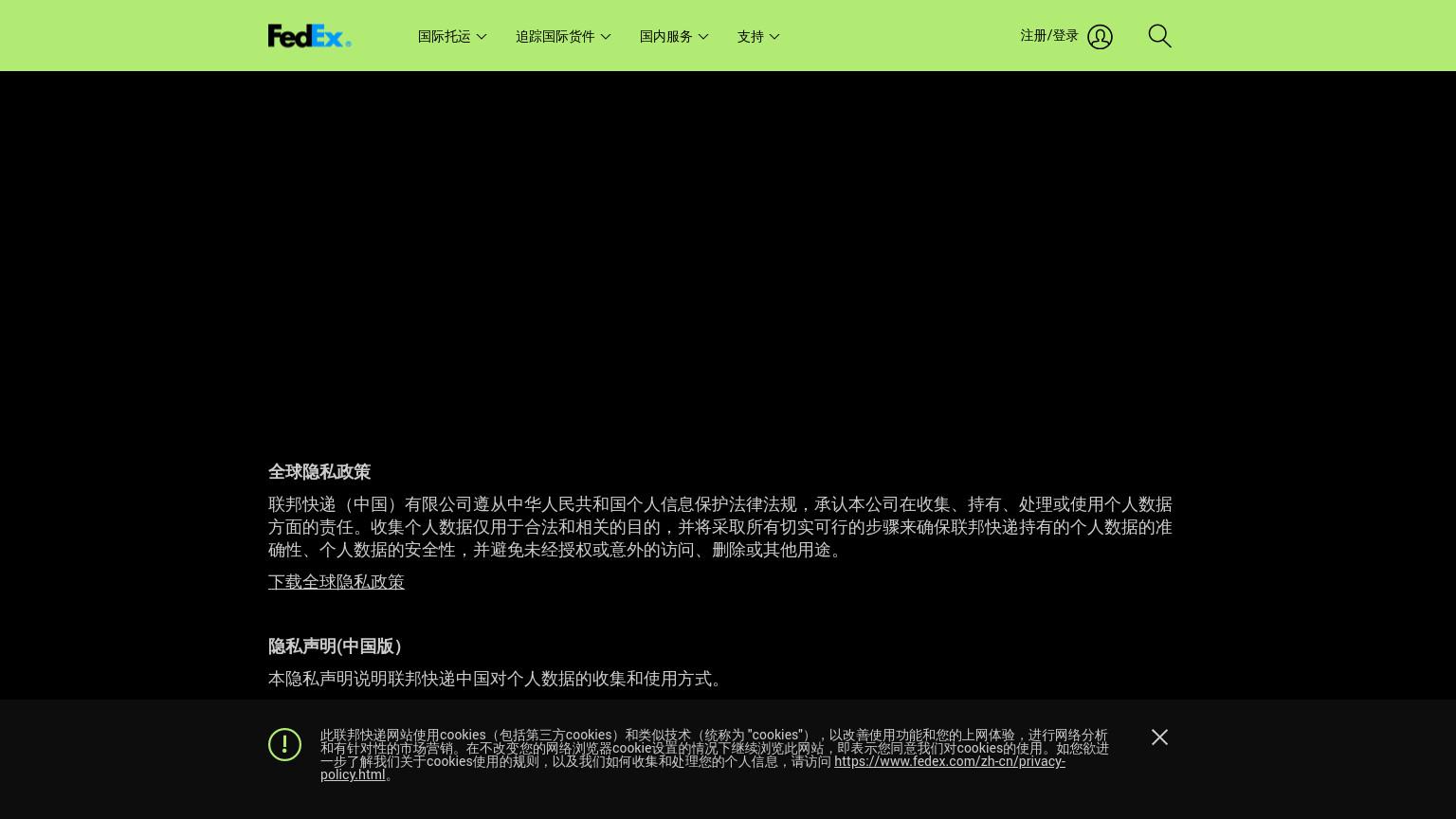Expand the chevron next to 追踪国际货件
Viewport: 1456px width, 819px height.
click(606, 37)
